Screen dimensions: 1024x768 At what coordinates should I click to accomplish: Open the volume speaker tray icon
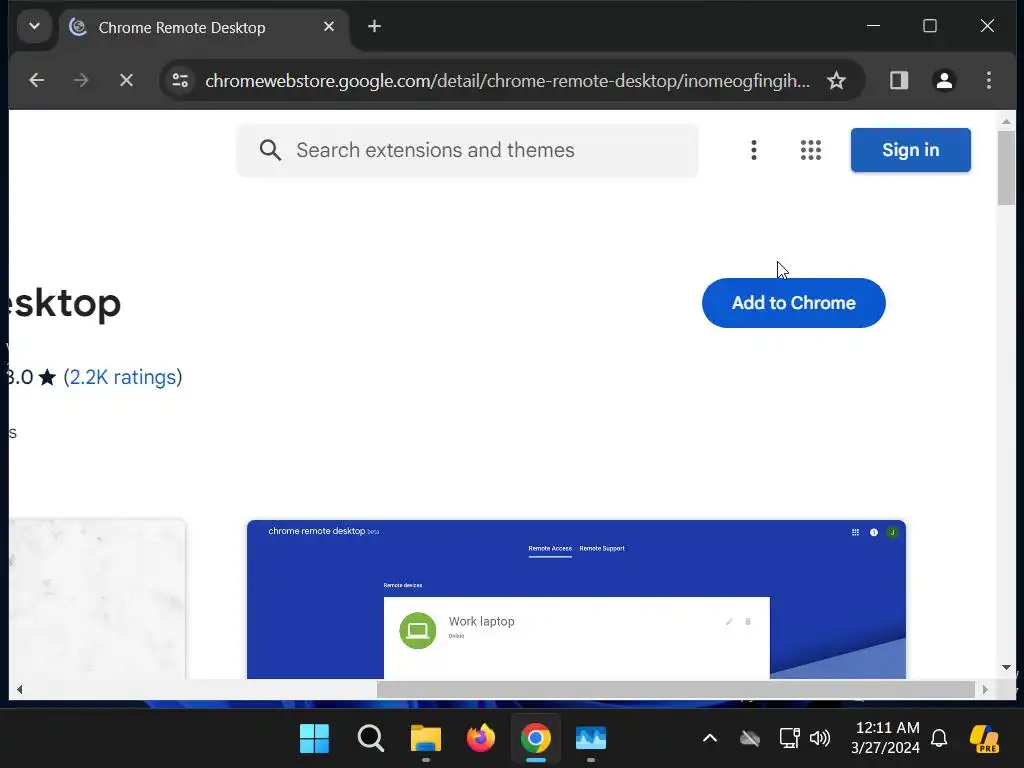820,739
